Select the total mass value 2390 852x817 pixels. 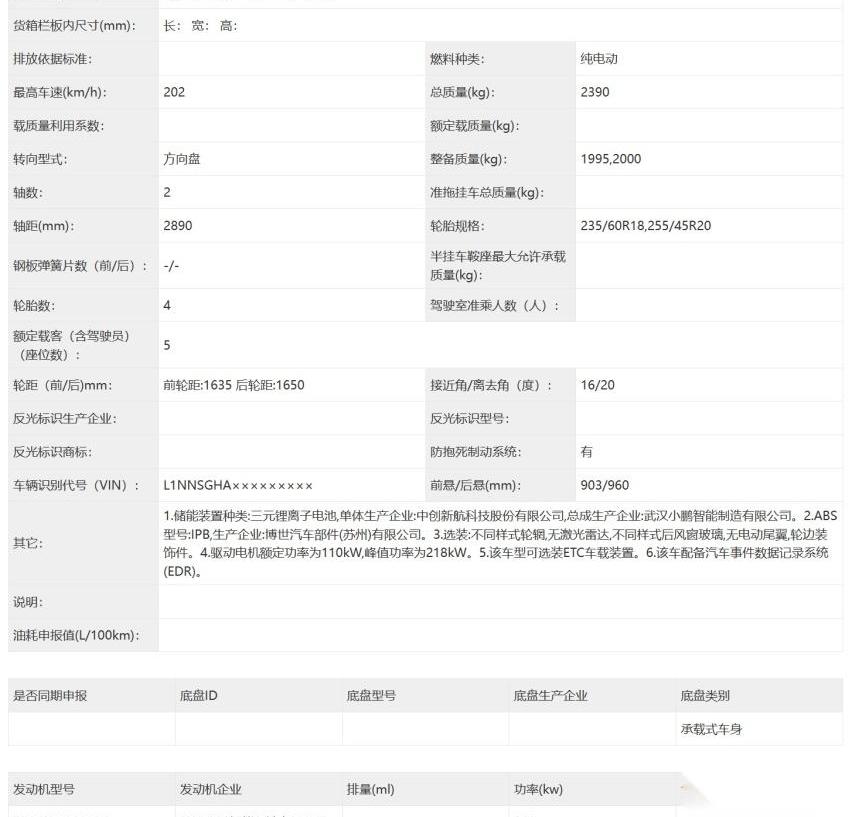[594, 92]
